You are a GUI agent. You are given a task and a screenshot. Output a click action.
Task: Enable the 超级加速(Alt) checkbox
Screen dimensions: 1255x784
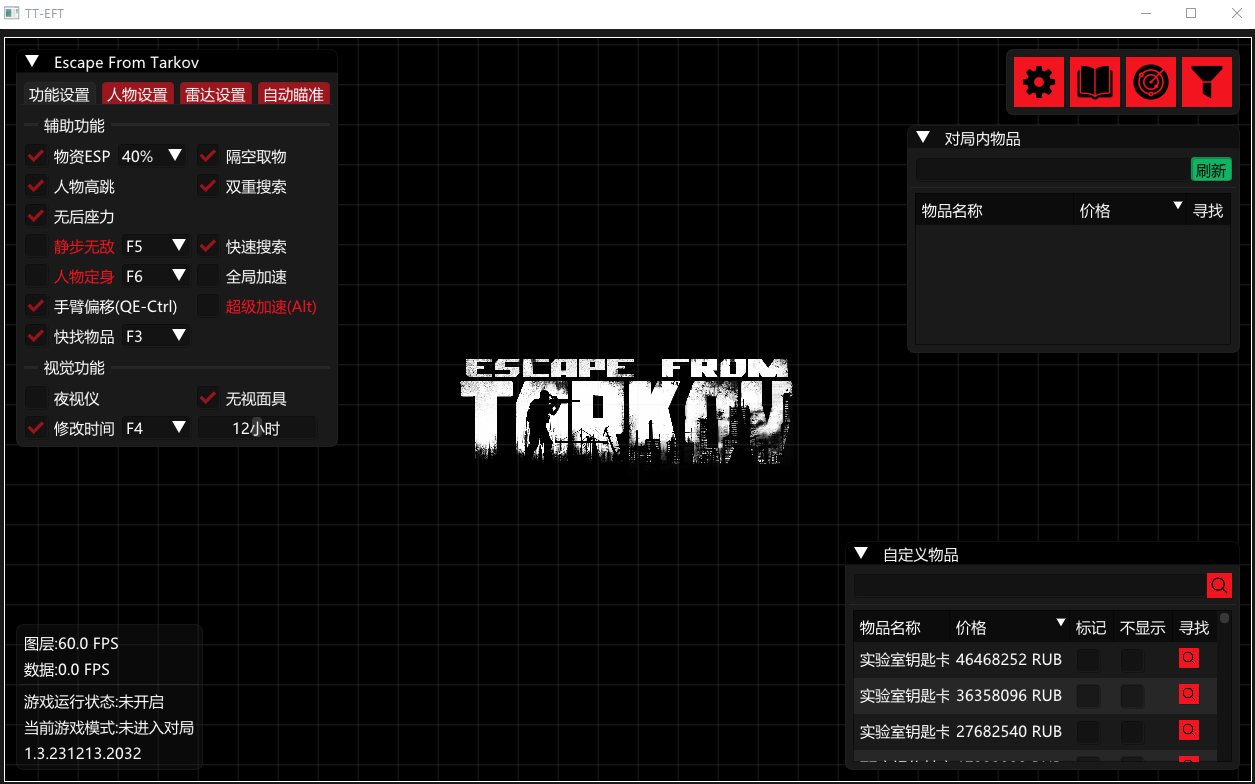[208, 306]
